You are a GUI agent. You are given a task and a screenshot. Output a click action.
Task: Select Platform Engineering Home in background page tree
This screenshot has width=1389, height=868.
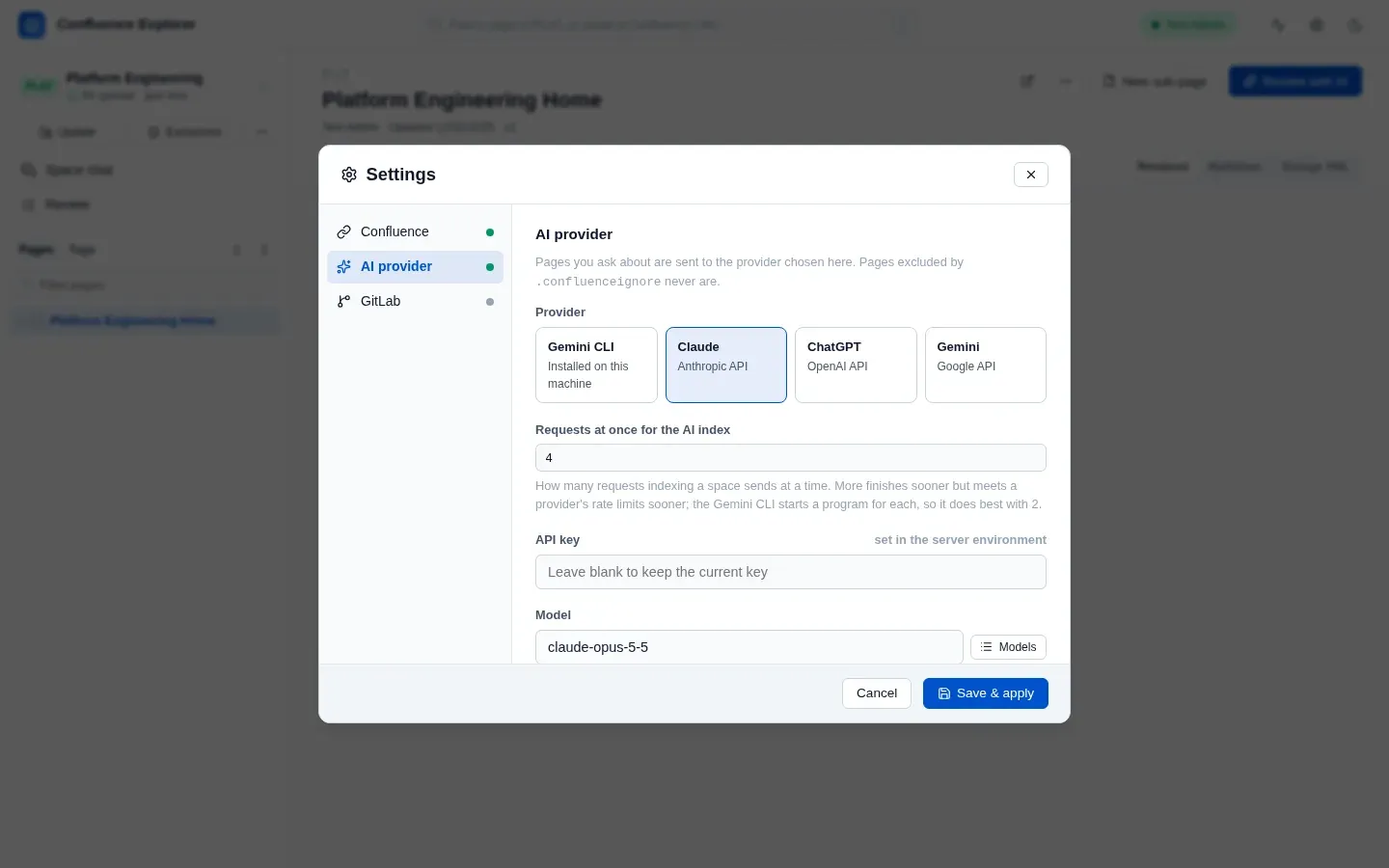pos(145,321)
